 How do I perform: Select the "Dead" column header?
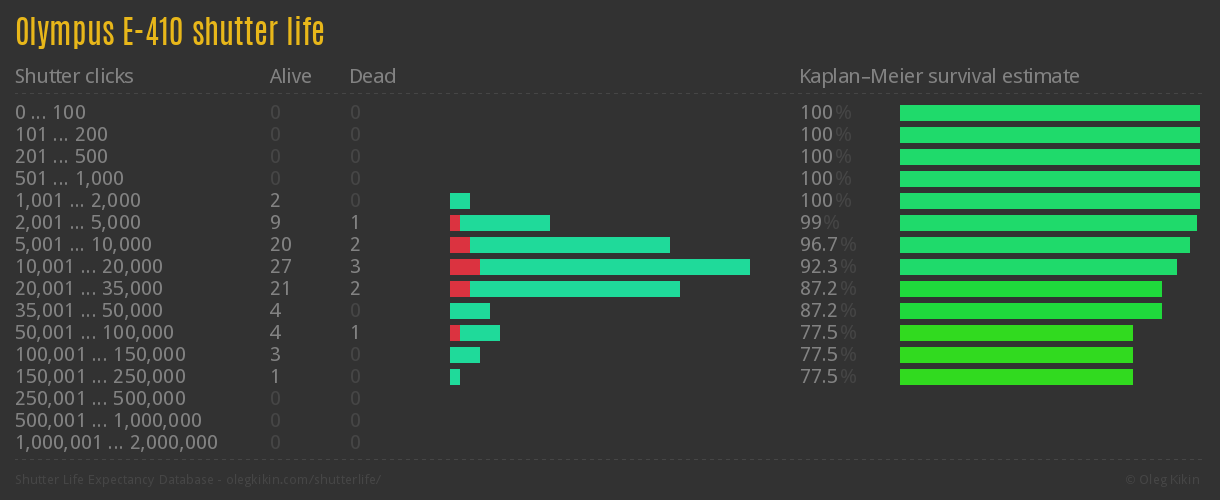372,76
